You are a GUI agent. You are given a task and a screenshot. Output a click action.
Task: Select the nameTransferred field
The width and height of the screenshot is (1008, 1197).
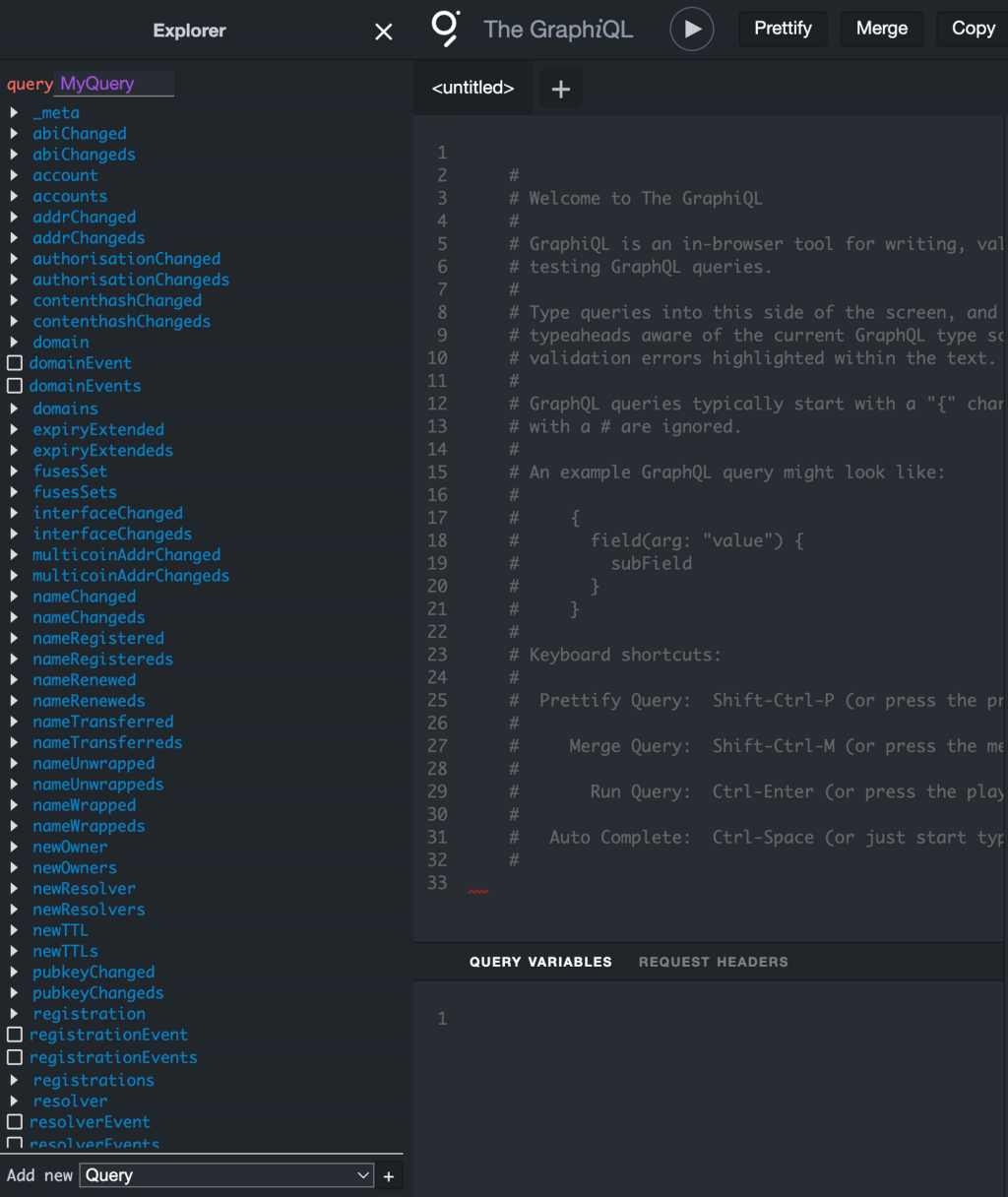103,722
